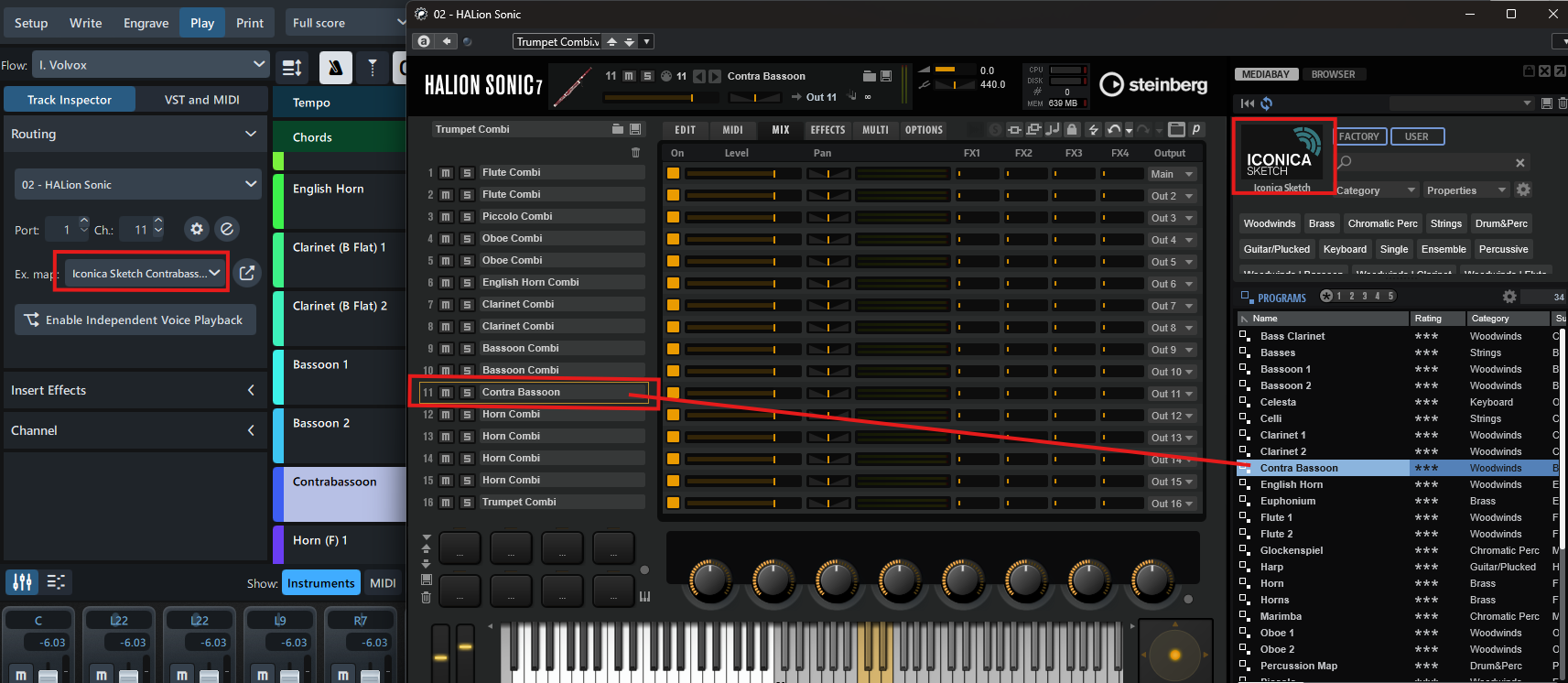Switch to Engrave mode
The height and width of the screenshot is (683, 1568).
coord(146,23)
